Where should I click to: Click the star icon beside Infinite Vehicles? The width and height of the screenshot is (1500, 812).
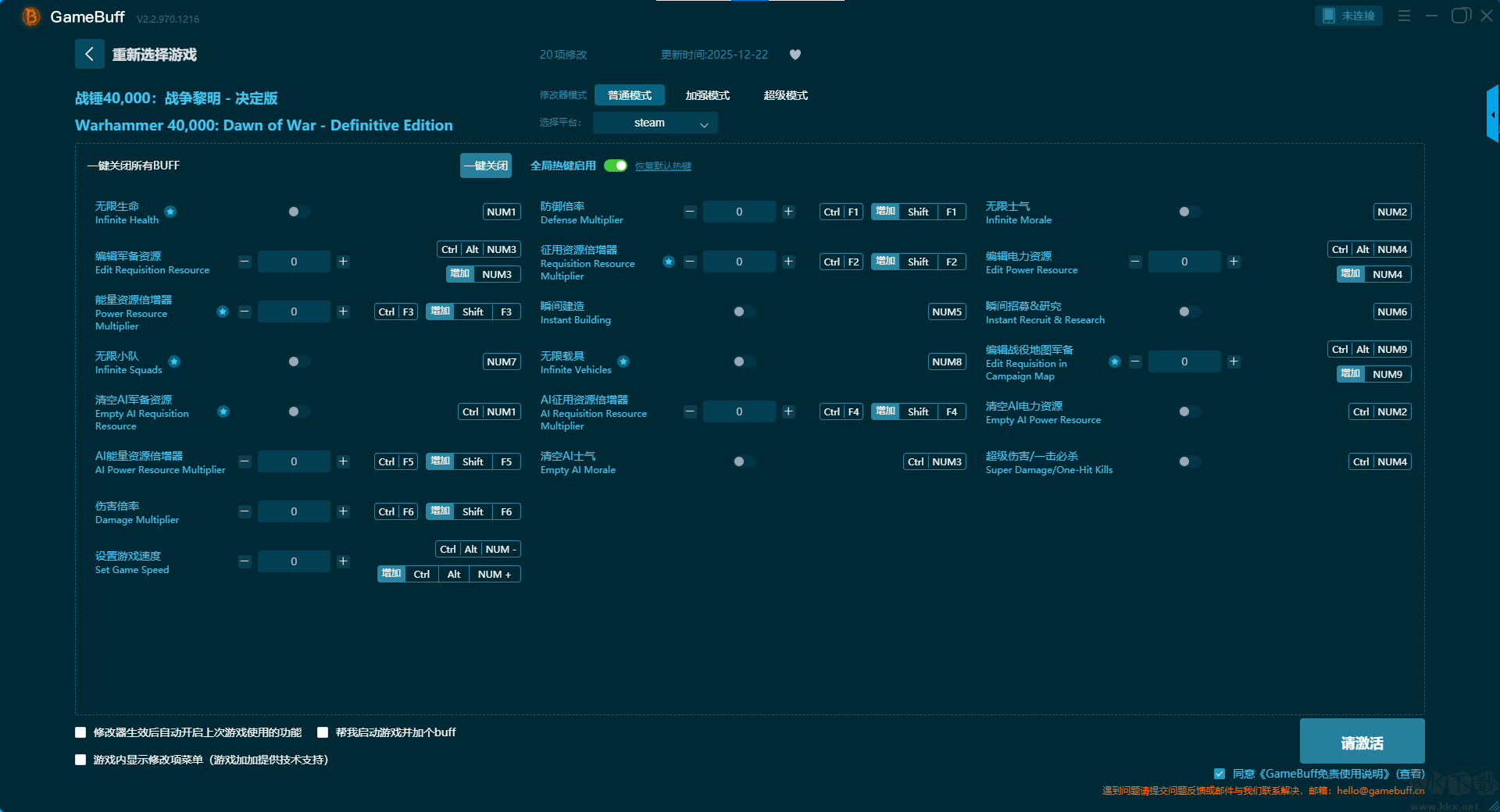[x=623, y=361]
